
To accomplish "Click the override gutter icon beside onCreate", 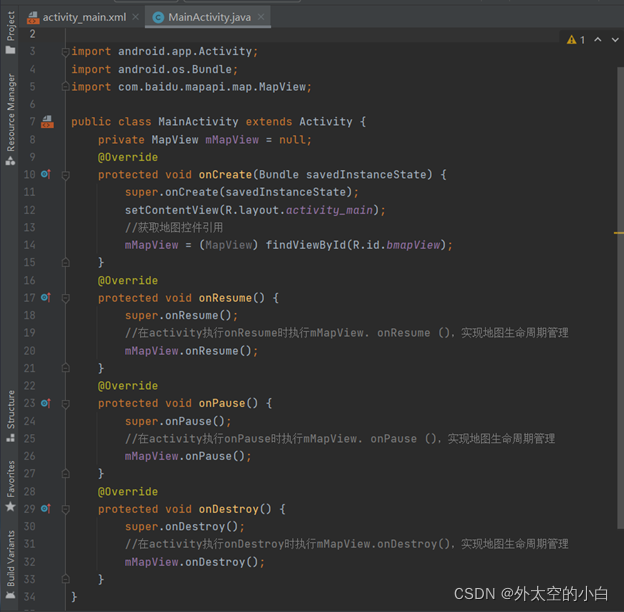I will (46, 174).
